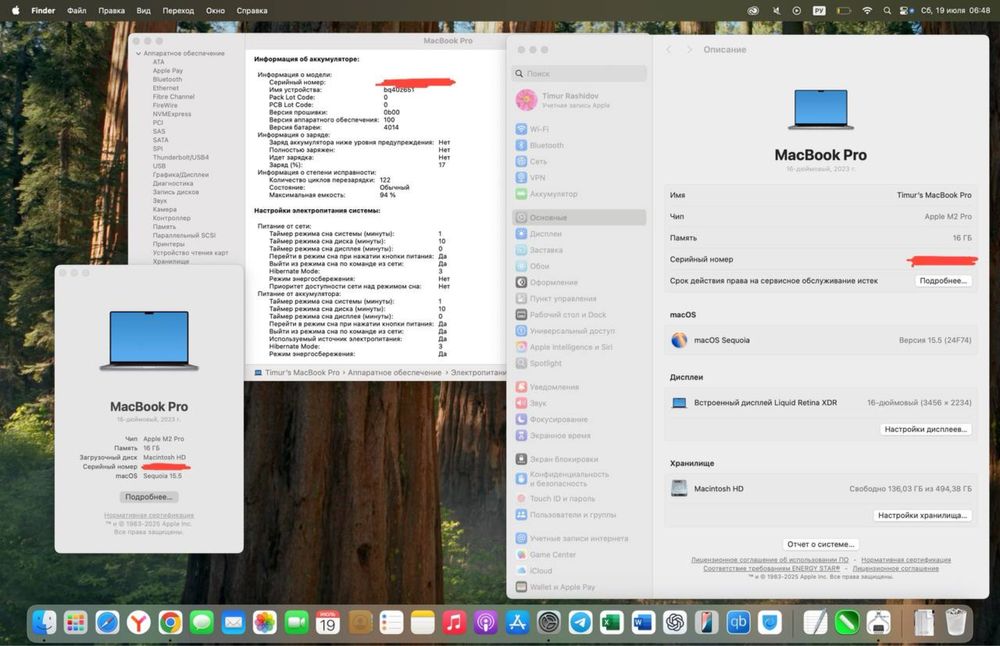
Task: Click Настройки хранилища button
Action: [x=922, y=515]
